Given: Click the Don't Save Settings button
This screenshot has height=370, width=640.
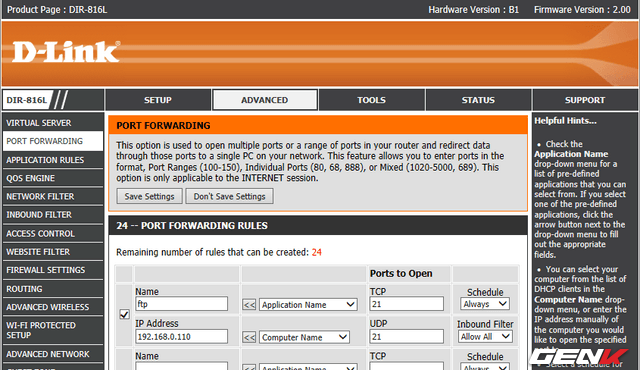Looking at the screenshot, I should tap(229, 196).
